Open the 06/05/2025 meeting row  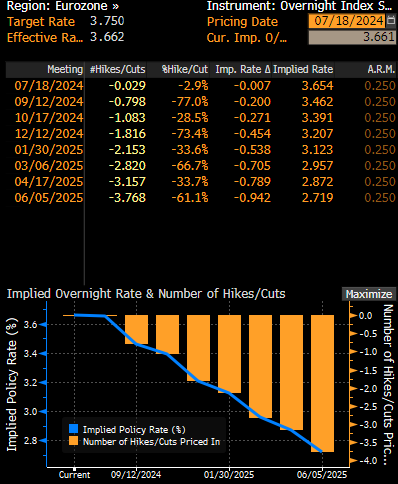point(201,198)
